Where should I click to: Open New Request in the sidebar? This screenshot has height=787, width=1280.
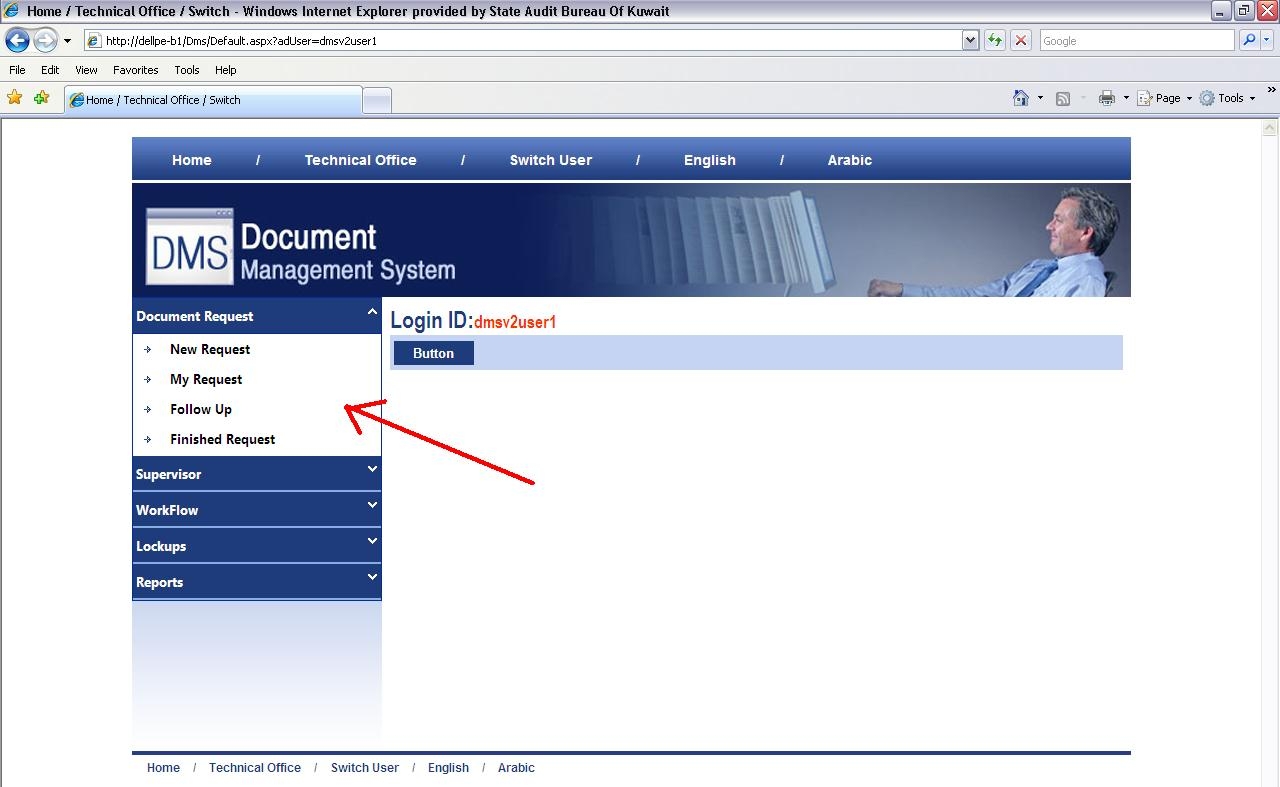[210, 349]
